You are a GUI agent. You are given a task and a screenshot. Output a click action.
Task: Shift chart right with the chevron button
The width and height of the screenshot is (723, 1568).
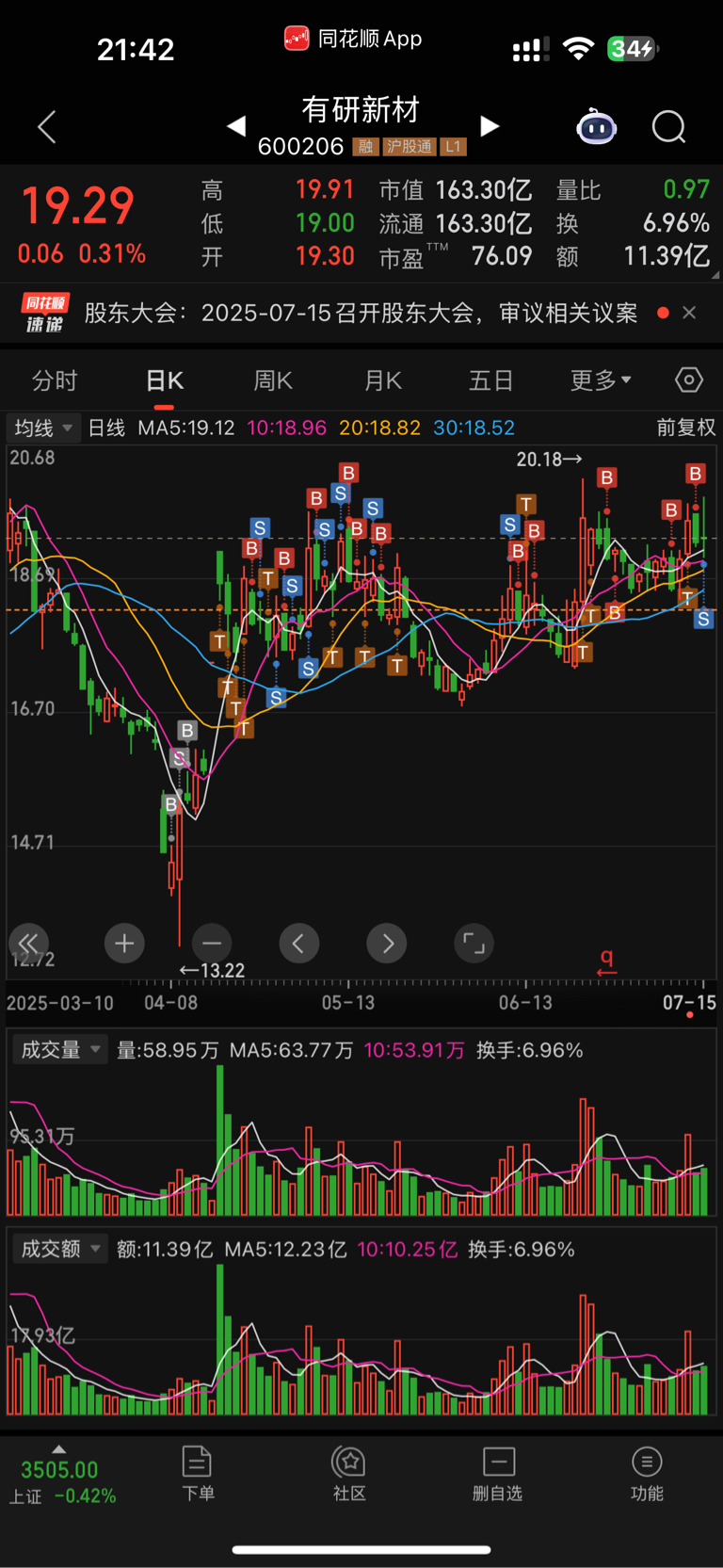[x=387, y=943]
